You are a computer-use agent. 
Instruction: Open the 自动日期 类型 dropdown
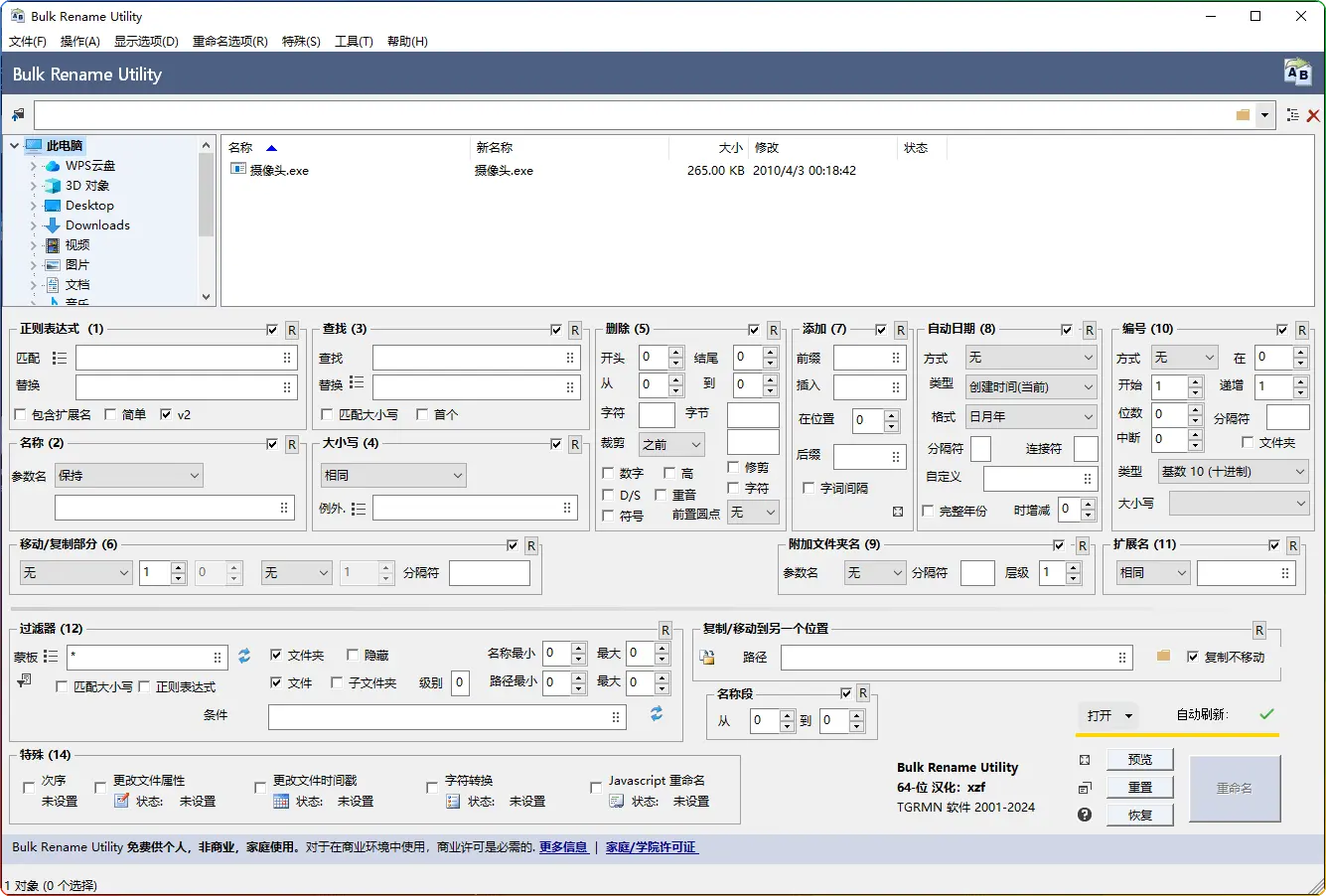point(1031,386)
